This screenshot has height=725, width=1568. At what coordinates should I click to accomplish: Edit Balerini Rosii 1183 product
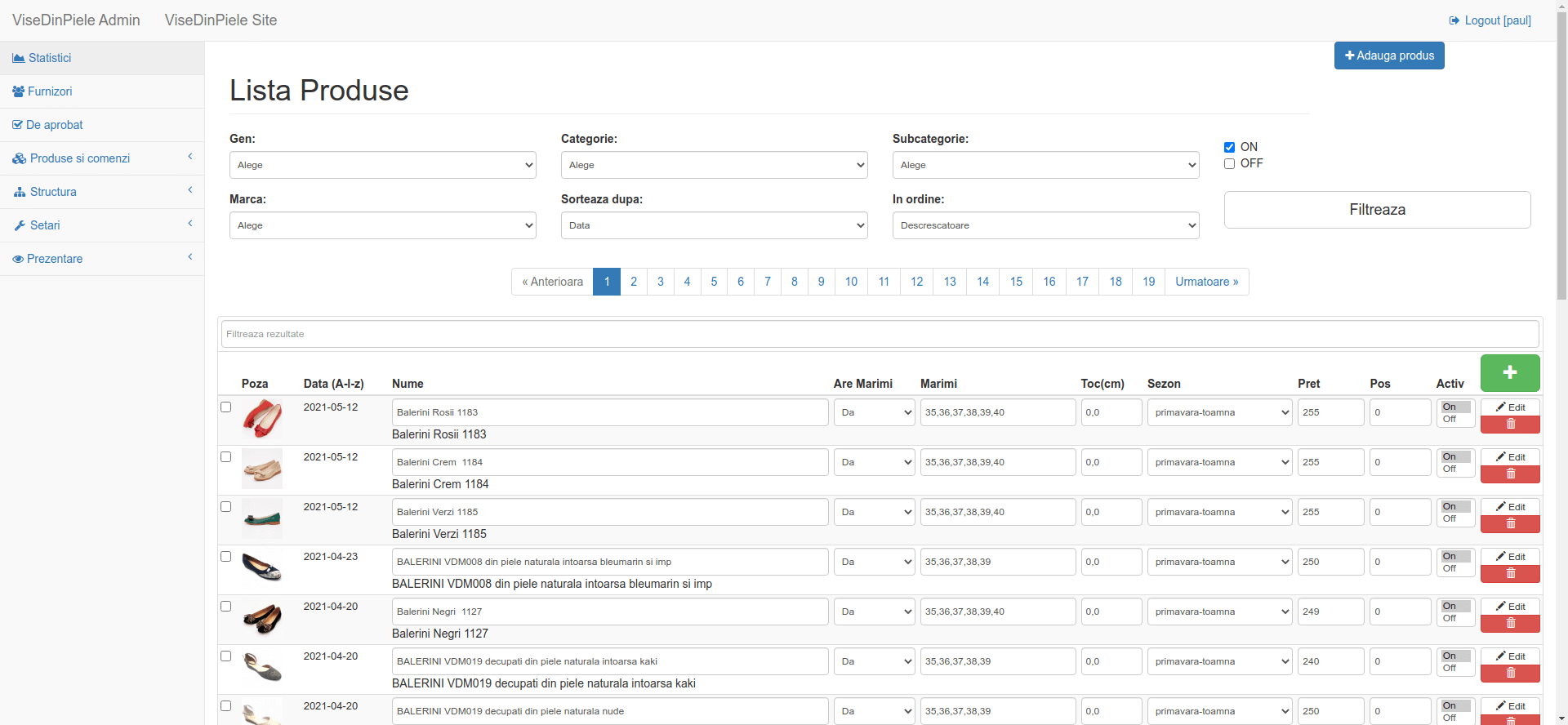(1510, 407)
